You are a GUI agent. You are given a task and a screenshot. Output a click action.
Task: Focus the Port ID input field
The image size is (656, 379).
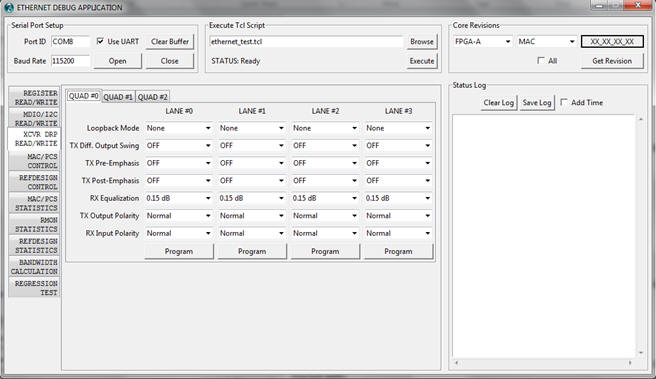point(70,41)
